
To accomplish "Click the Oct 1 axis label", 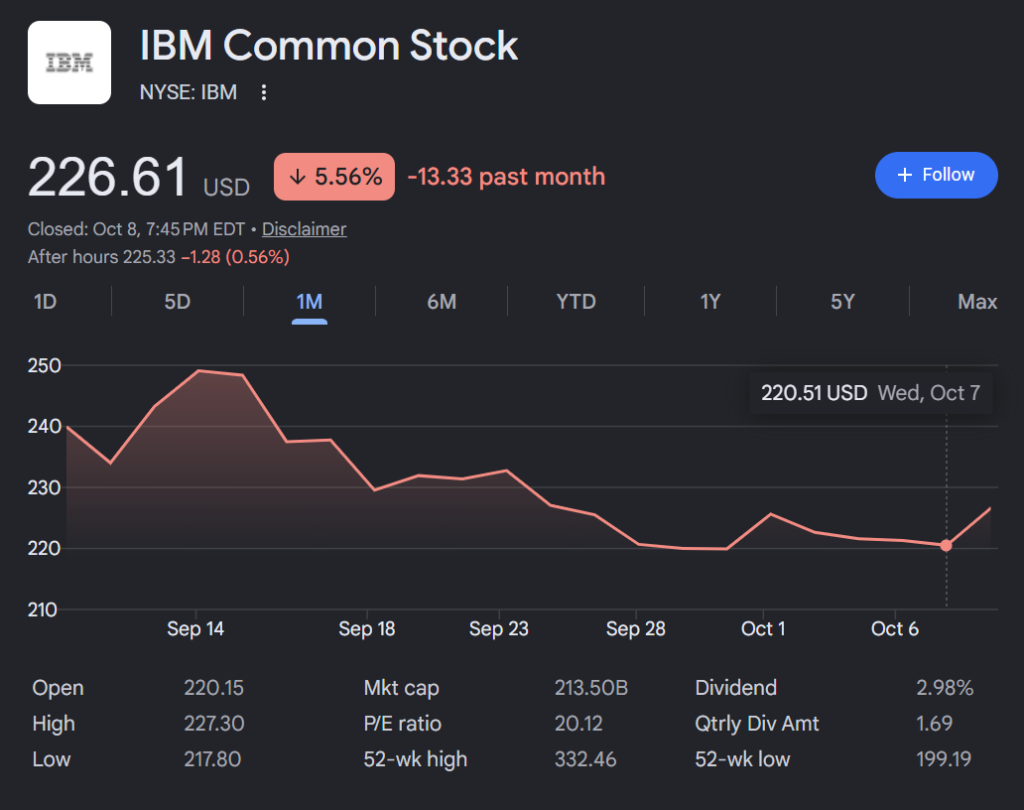I will [763, 629].
